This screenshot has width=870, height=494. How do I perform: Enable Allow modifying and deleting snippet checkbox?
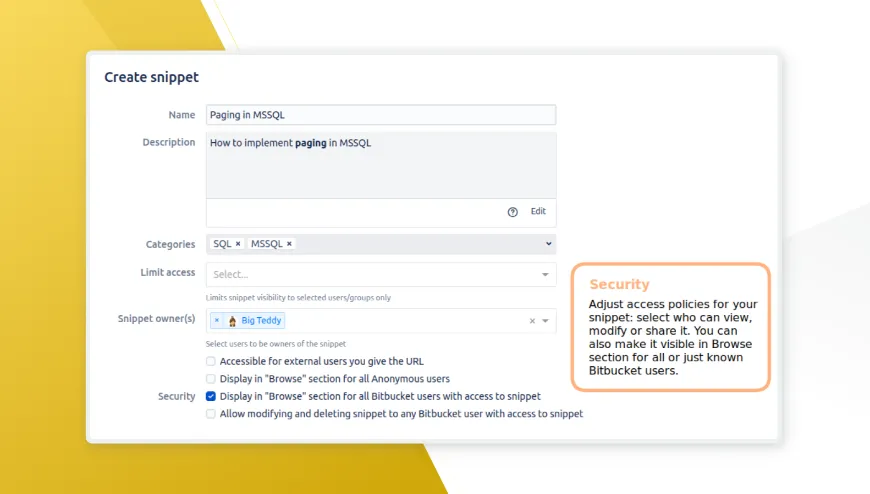(211, 414)
